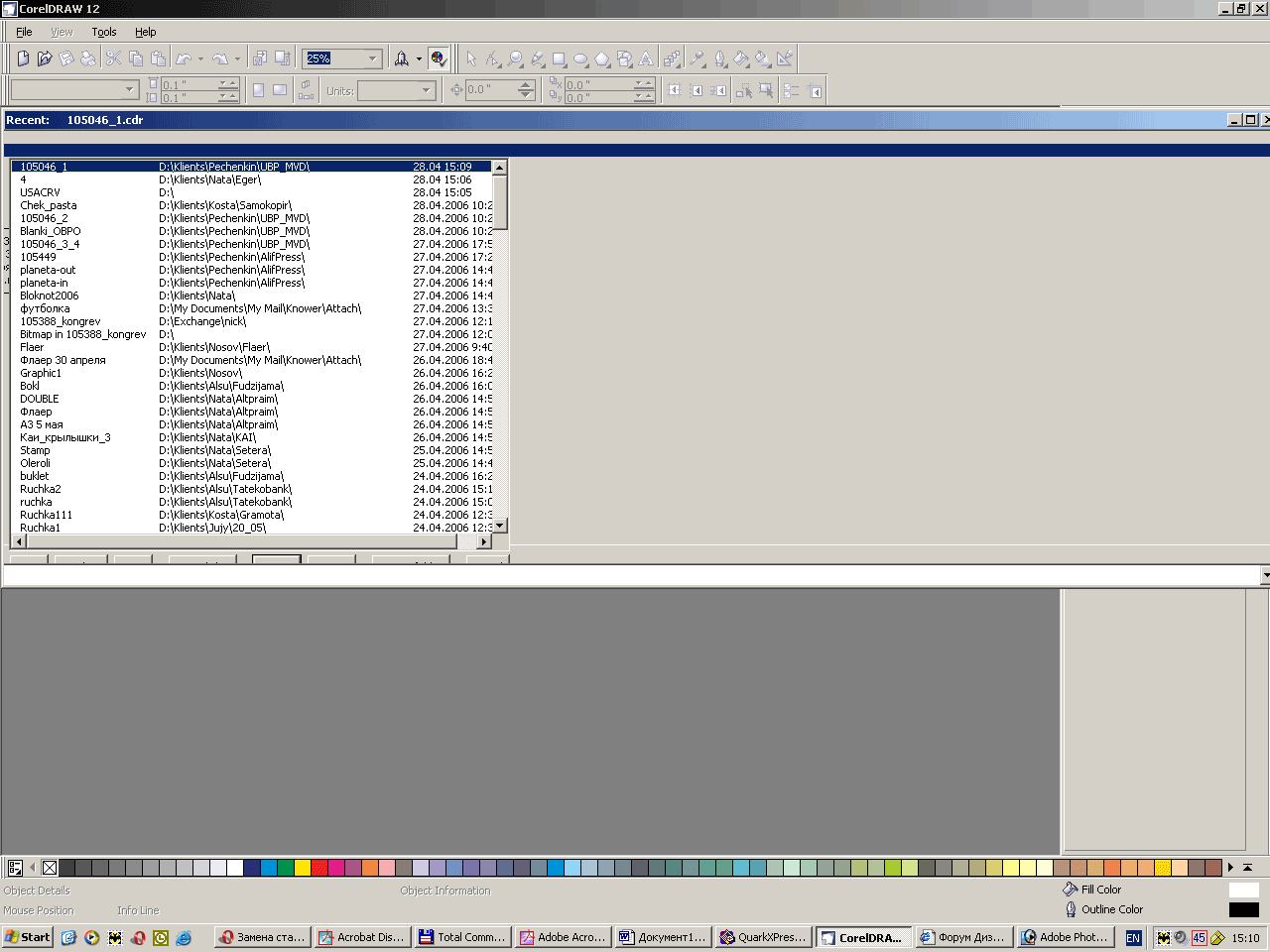Click the Export icon
The image size is (1270, 952).
pyautogui.click(x=282, y=59)
